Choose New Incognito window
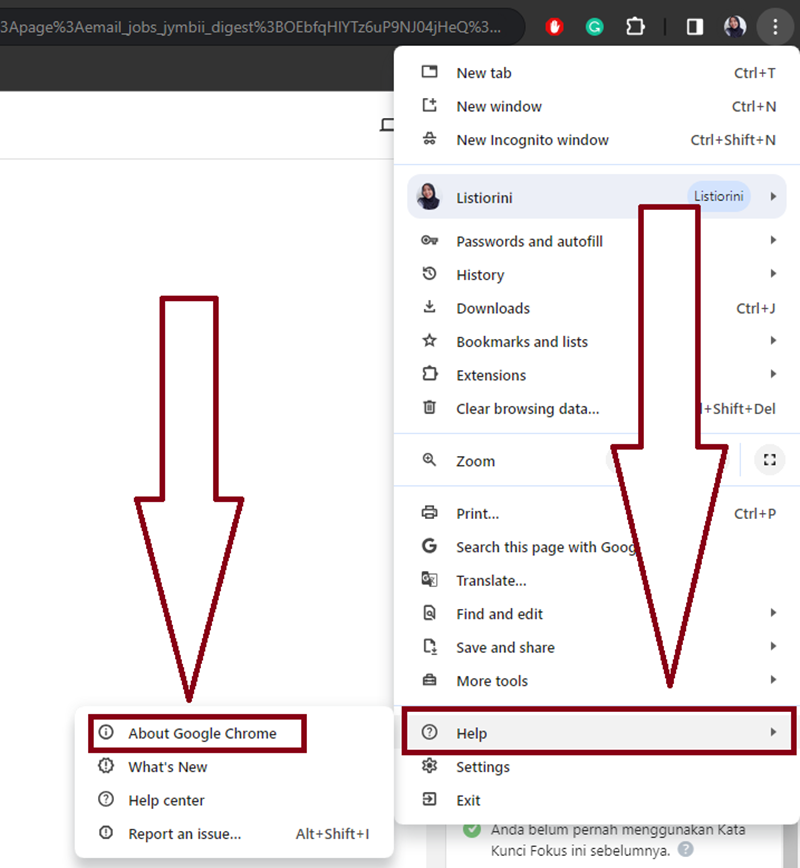 click(x=598, y=140)
